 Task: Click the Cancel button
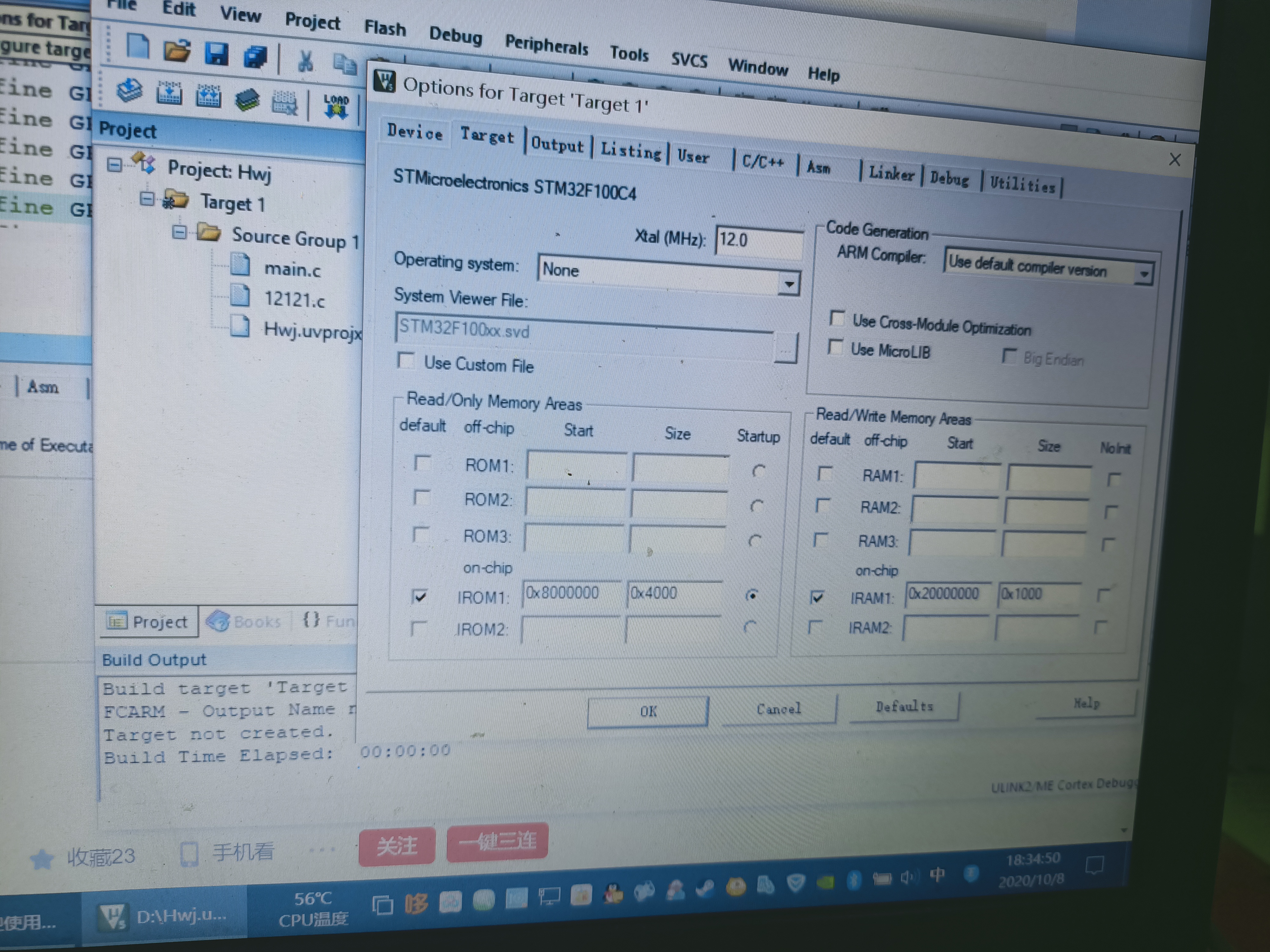(779, 709)
